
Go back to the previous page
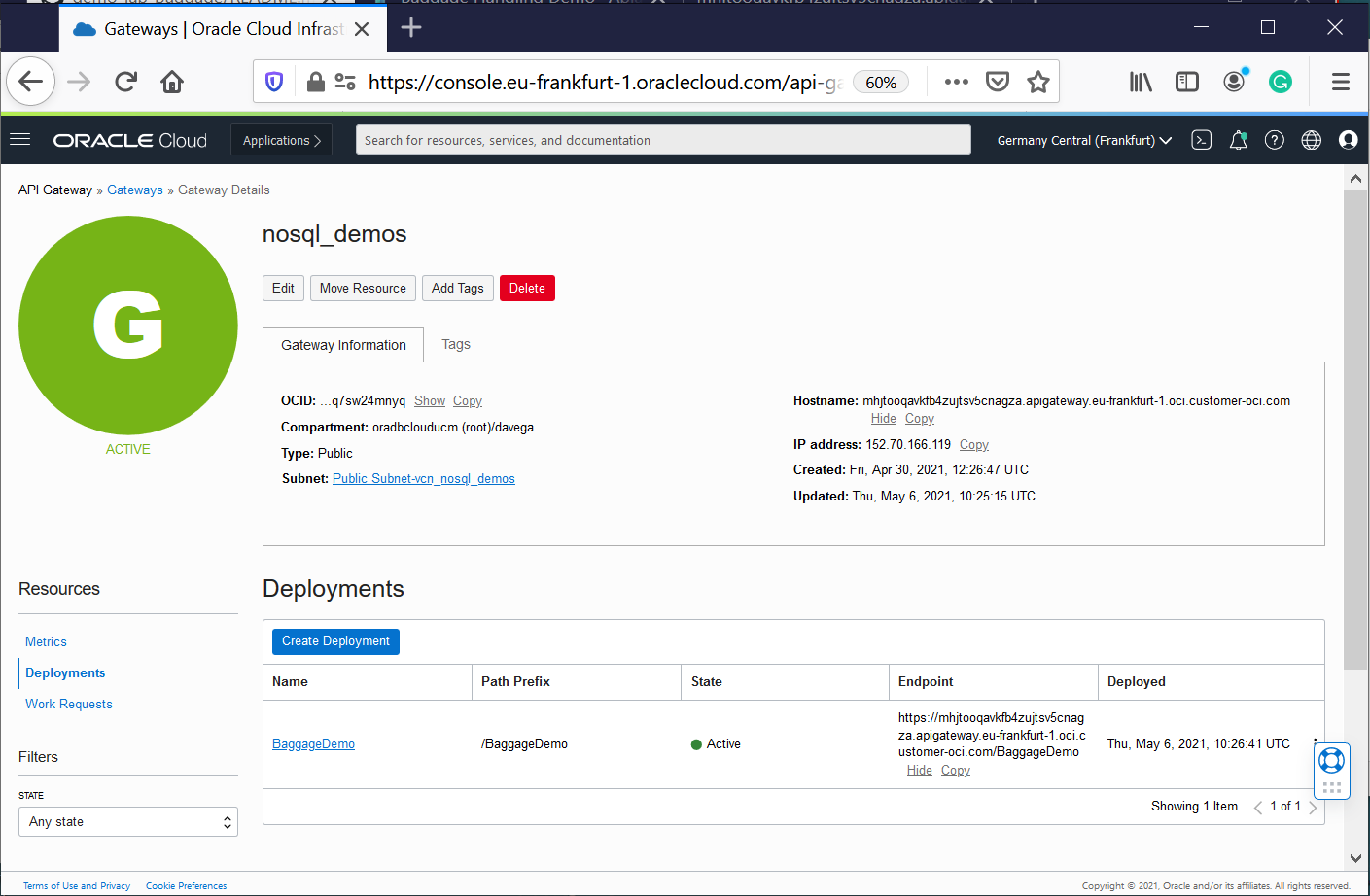coord(31,82)
